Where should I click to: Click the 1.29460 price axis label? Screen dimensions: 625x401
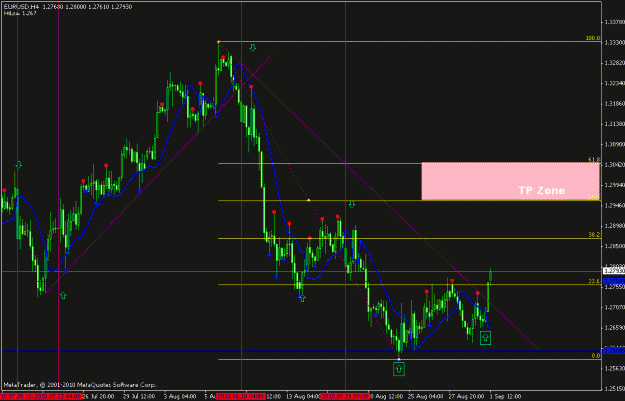(614, 206)
